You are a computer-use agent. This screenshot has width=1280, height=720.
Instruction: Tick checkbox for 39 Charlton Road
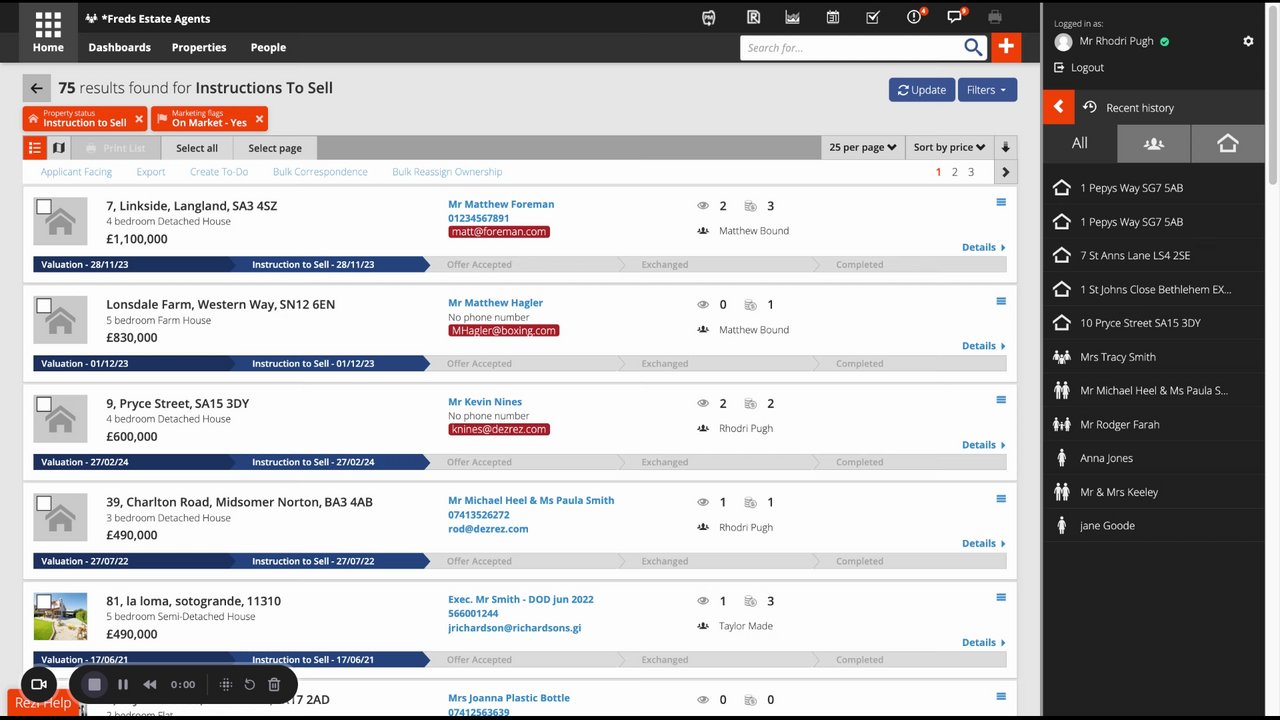43,503
